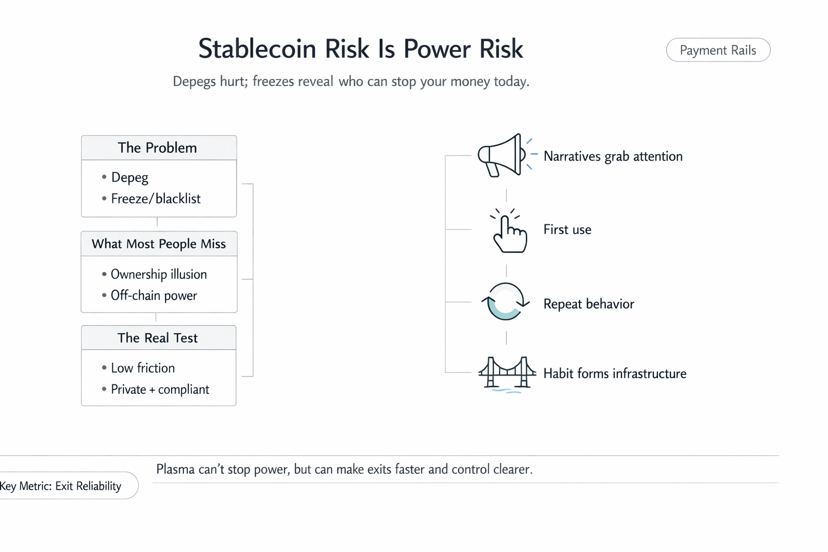Click the Key Metric: Exit Reliability tag
Image resolution: width=828 pixels, height=552 pixels.
pyautogui.click(x=62, y=486)
